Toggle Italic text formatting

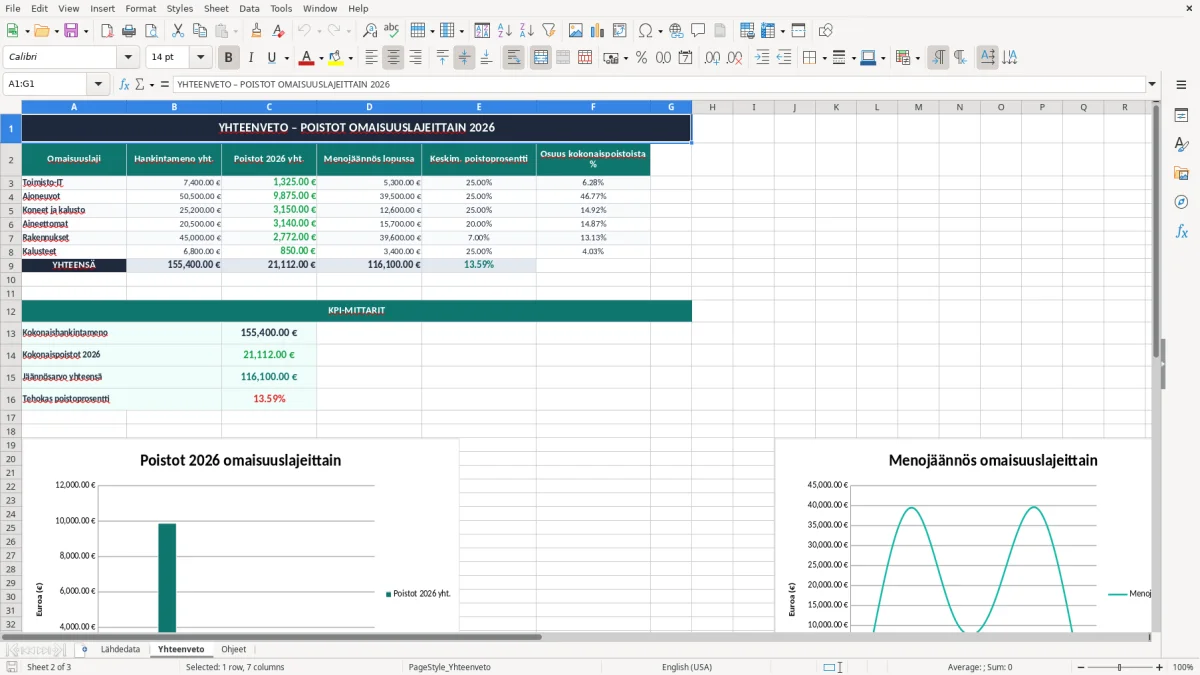coord(251,57)
